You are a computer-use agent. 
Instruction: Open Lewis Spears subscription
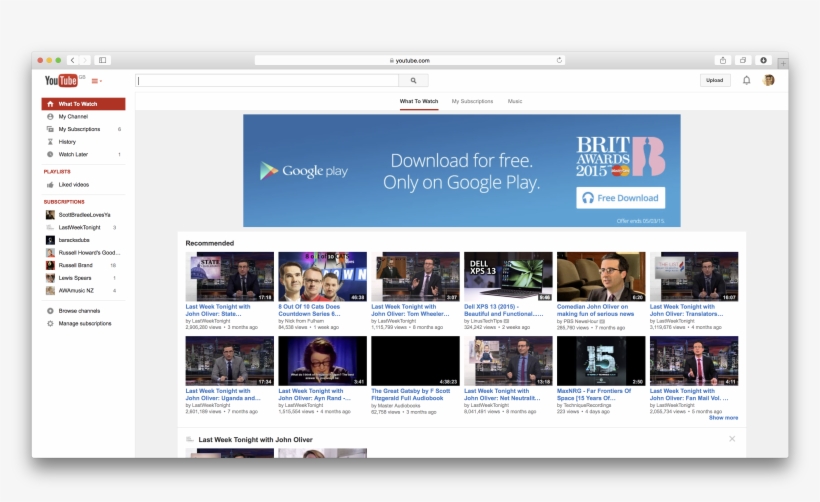84,278
